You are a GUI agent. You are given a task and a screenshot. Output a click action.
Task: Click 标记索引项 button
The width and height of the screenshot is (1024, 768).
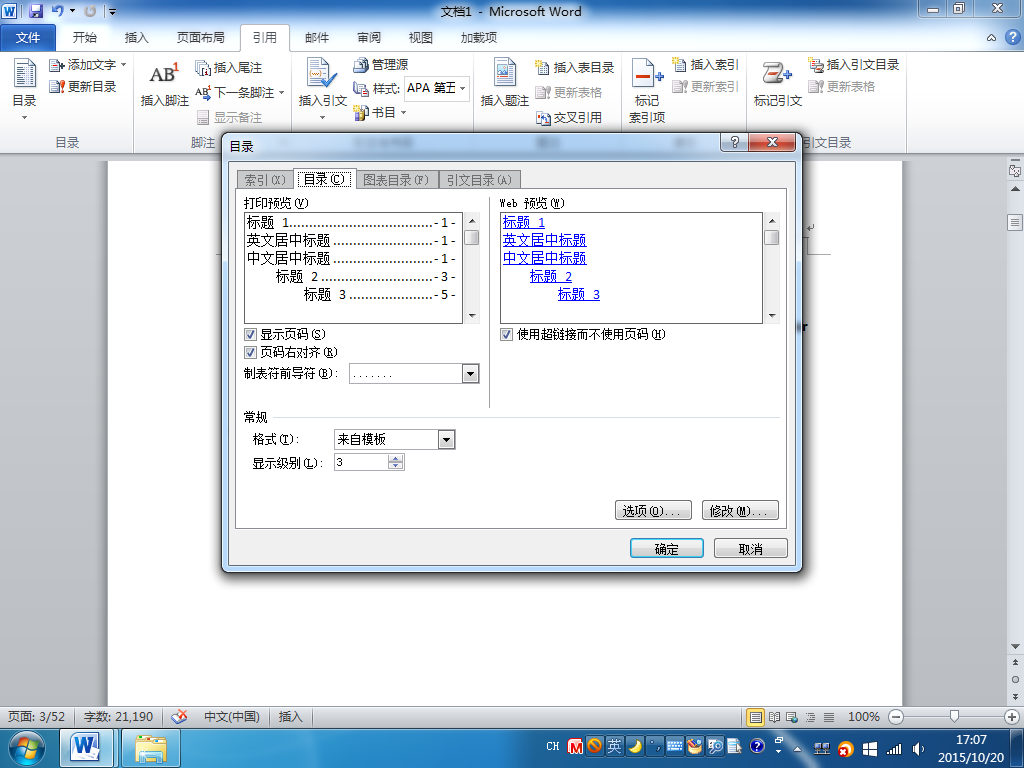[x=647, y=91]
